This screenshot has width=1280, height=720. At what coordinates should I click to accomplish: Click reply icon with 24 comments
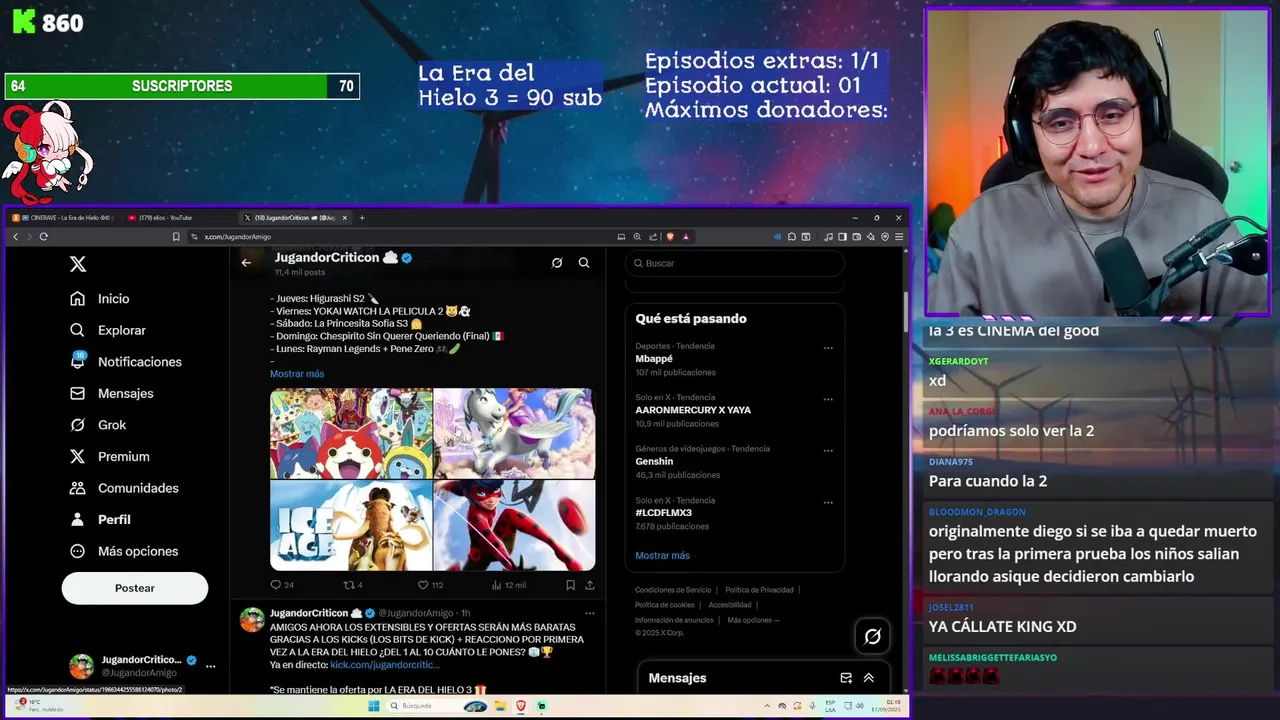[276, 585]
